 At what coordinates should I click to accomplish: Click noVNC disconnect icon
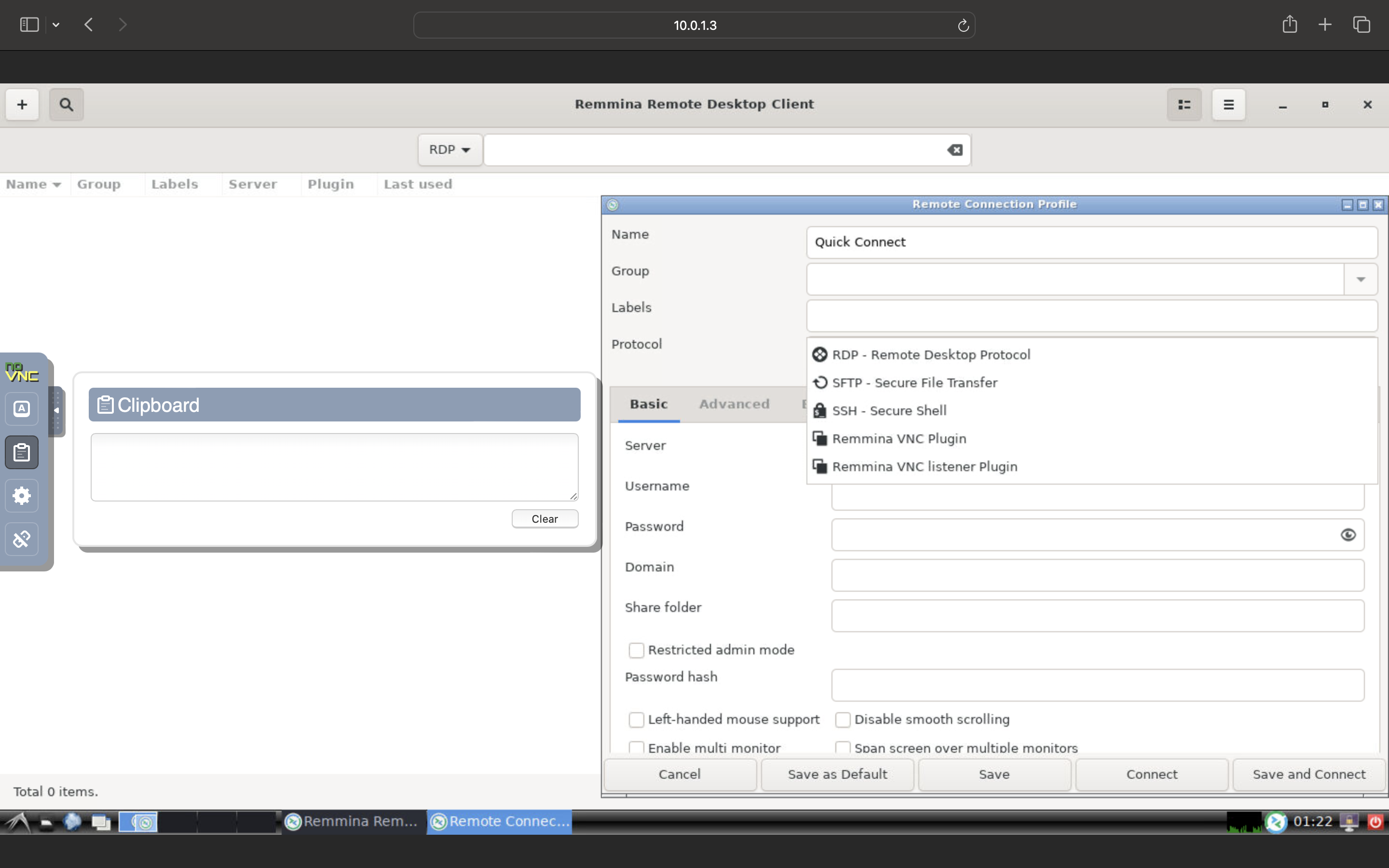click(22, 539)
